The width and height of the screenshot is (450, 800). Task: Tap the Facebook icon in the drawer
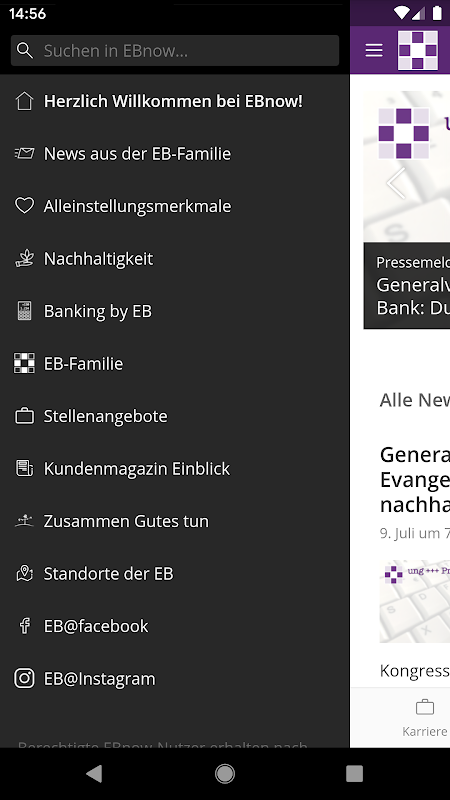24,626
